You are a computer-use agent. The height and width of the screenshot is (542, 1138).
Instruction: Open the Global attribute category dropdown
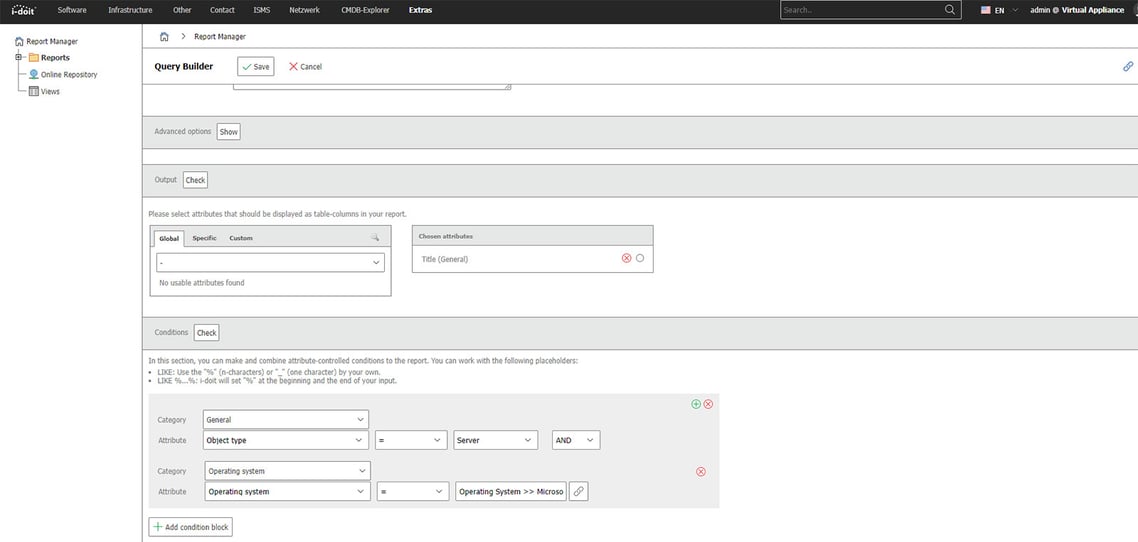[271, 263]
